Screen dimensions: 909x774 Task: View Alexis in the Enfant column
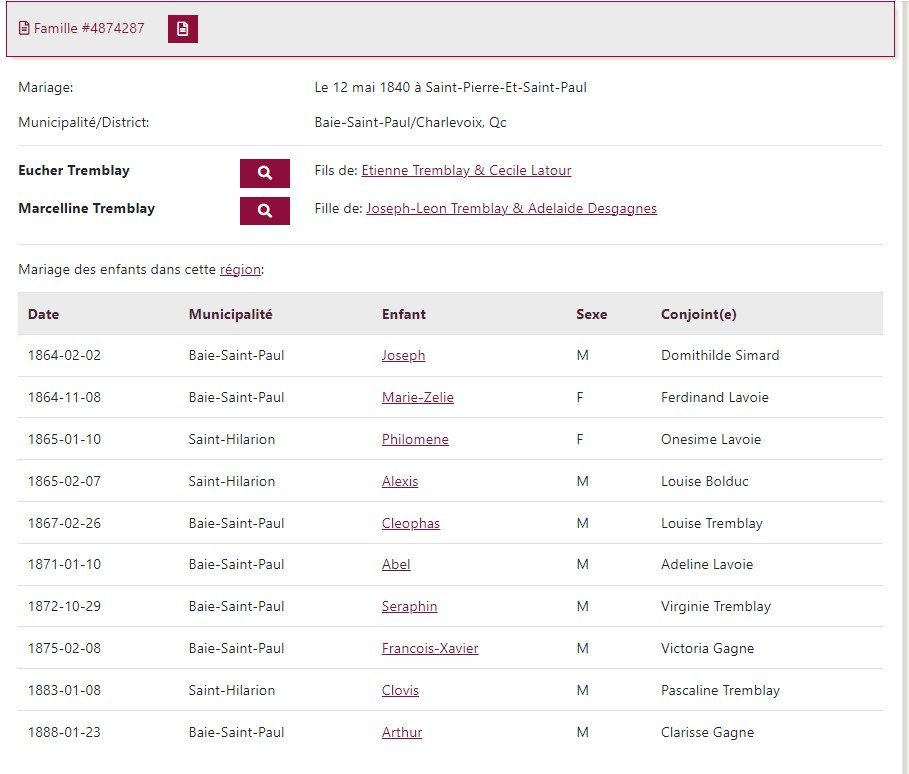point(400,481)
